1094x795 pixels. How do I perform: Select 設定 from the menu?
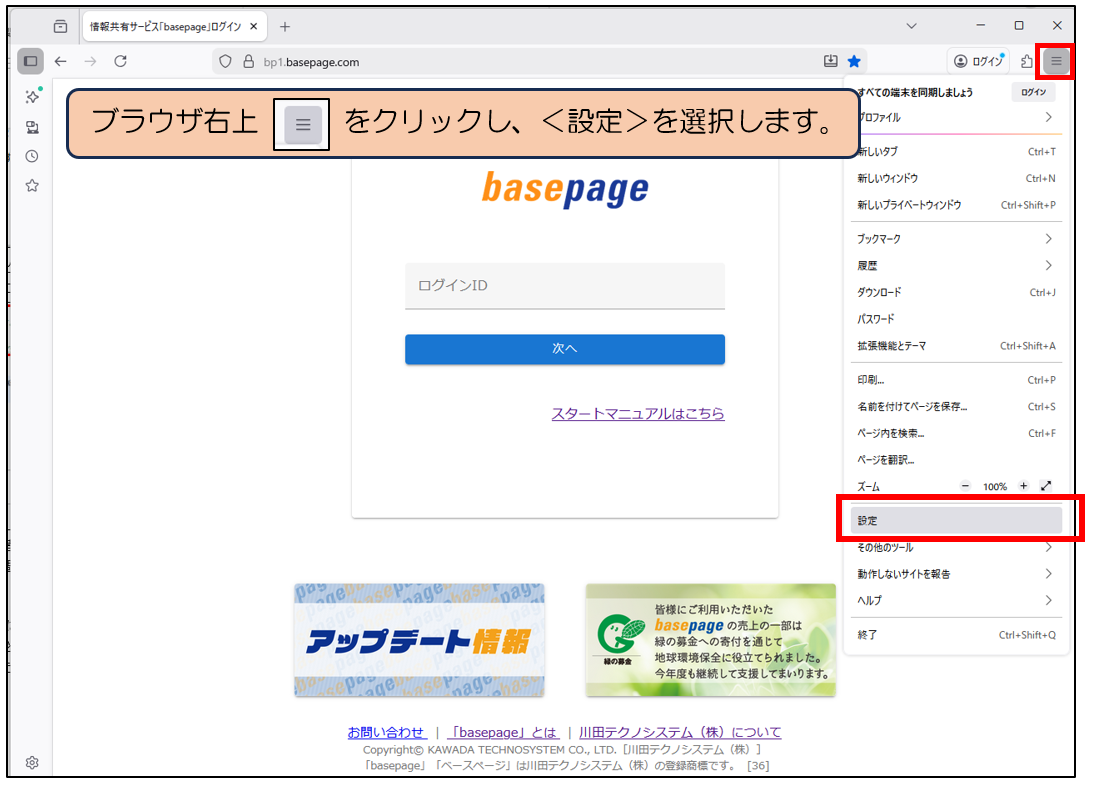point(954,521)
